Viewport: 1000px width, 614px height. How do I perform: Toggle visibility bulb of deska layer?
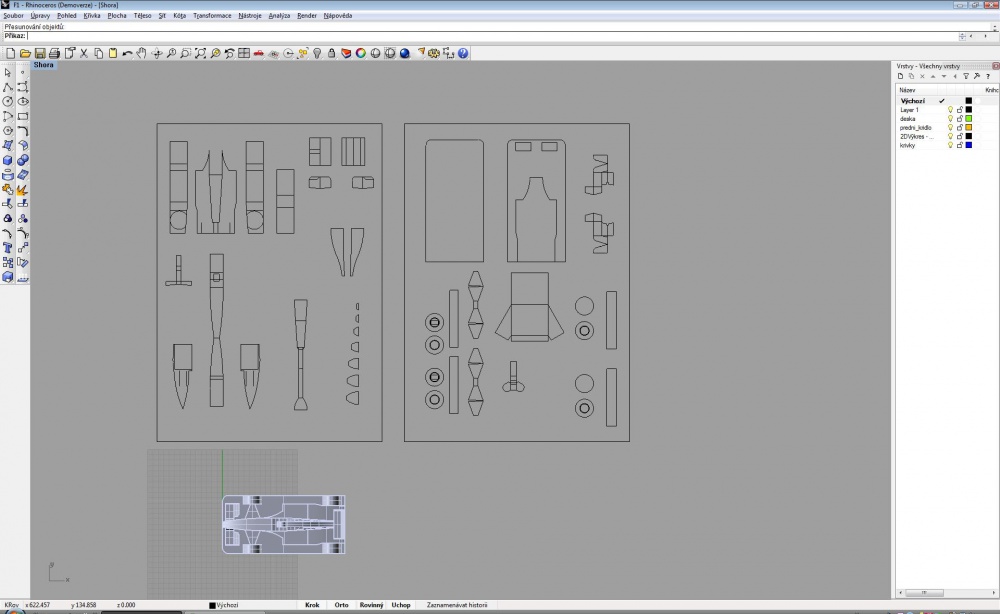950,119
